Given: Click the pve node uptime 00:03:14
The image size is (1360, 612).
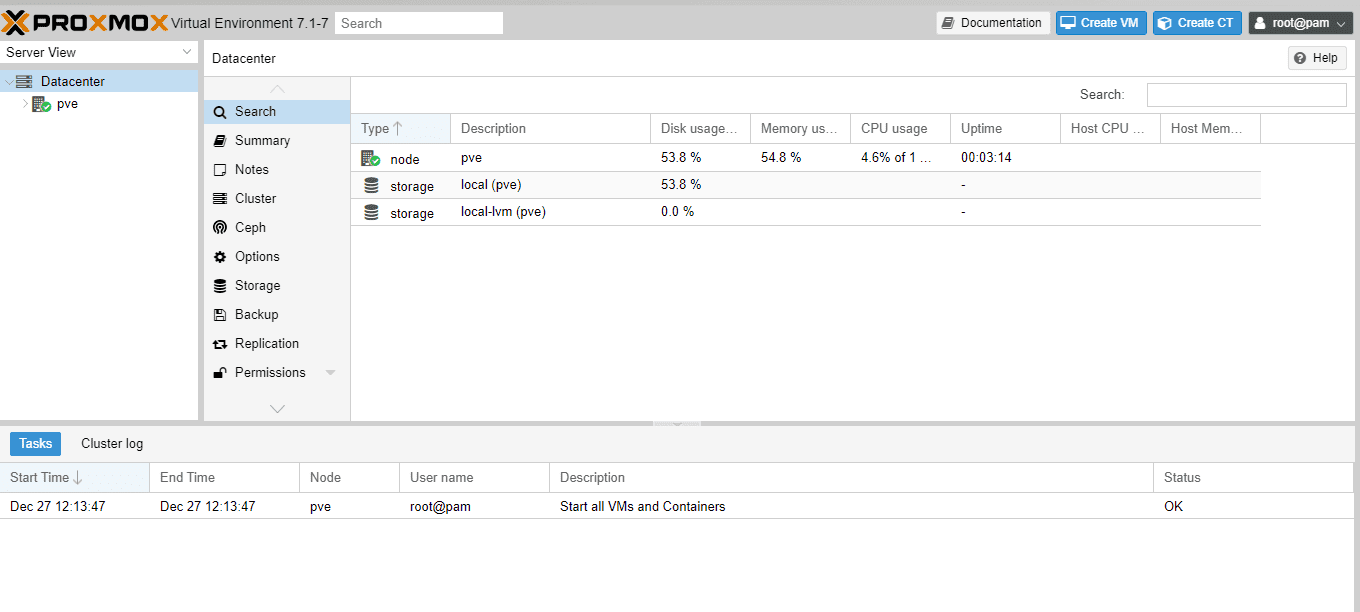Looking at the screenshot, I should pos(986,158).
